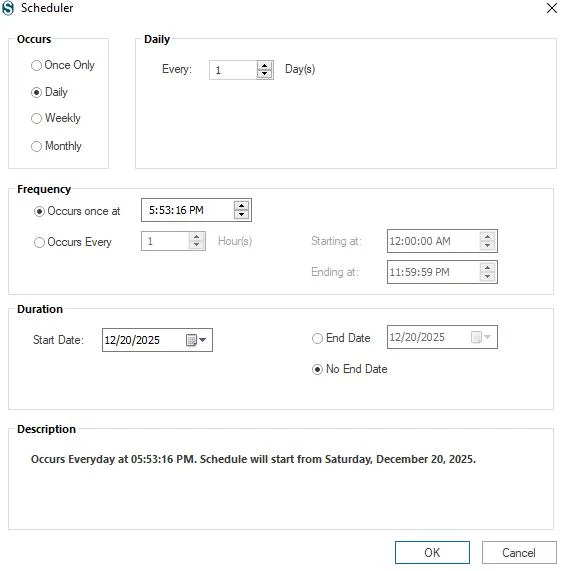The width and height of the screenshot is (564, 571).
Task: Decrement the Occurs once at time
Action: coord(241,214)
